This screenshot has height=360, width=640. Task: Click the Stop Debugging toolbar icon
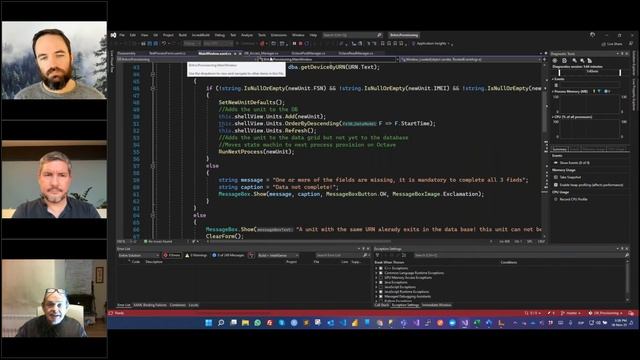pyautogui.click(x=300, y=43)
